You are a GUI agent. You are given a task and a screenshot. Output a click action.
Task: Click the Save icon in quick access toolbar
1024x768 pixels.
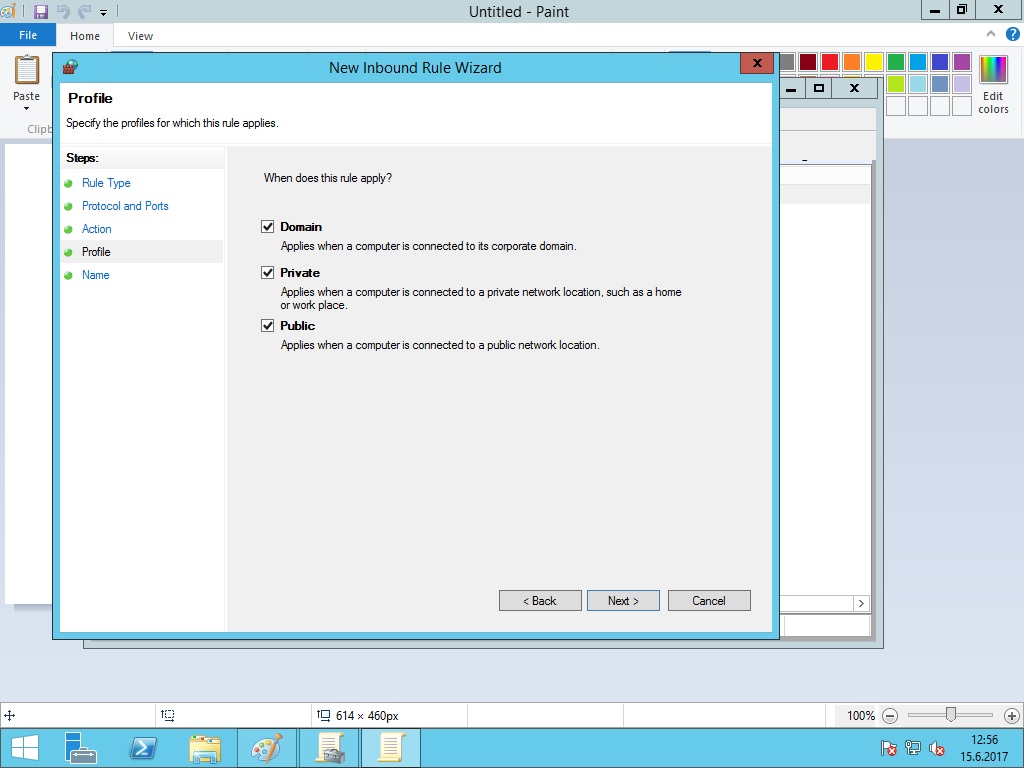click(41, 12)
